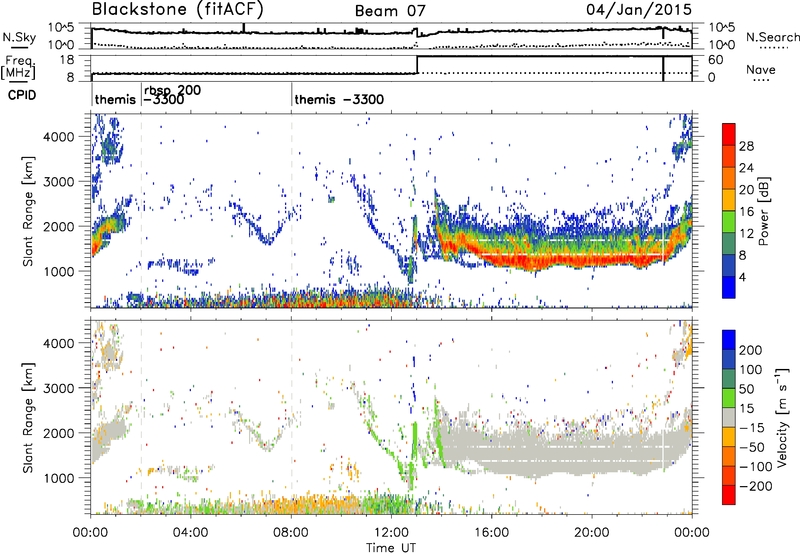Select the Beam 07 header label

click(x=390, y=11)
